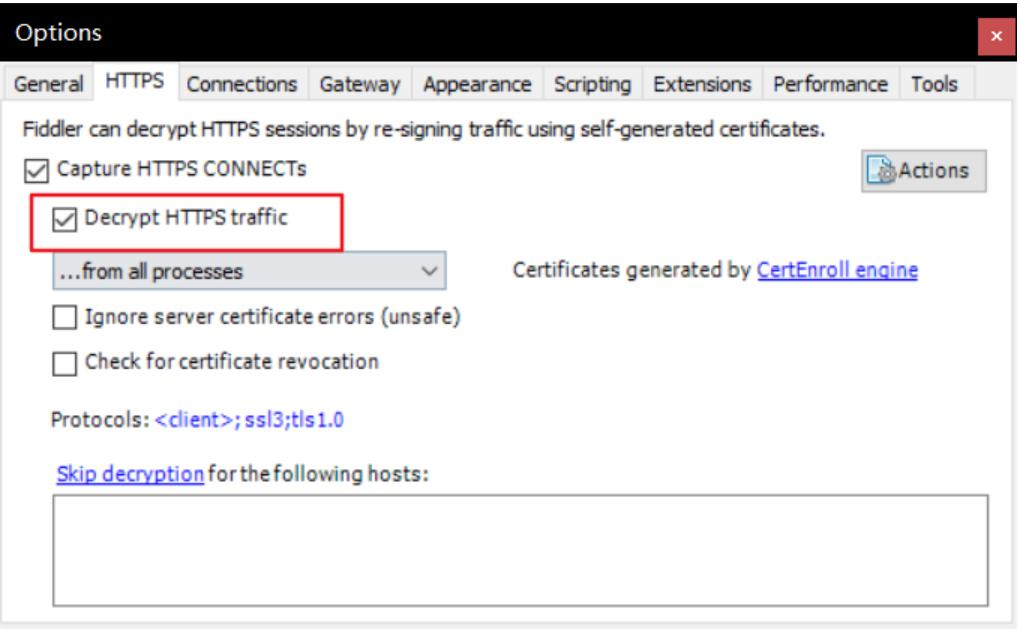Click into the skip-decryption hosts text box

(520, 550)
